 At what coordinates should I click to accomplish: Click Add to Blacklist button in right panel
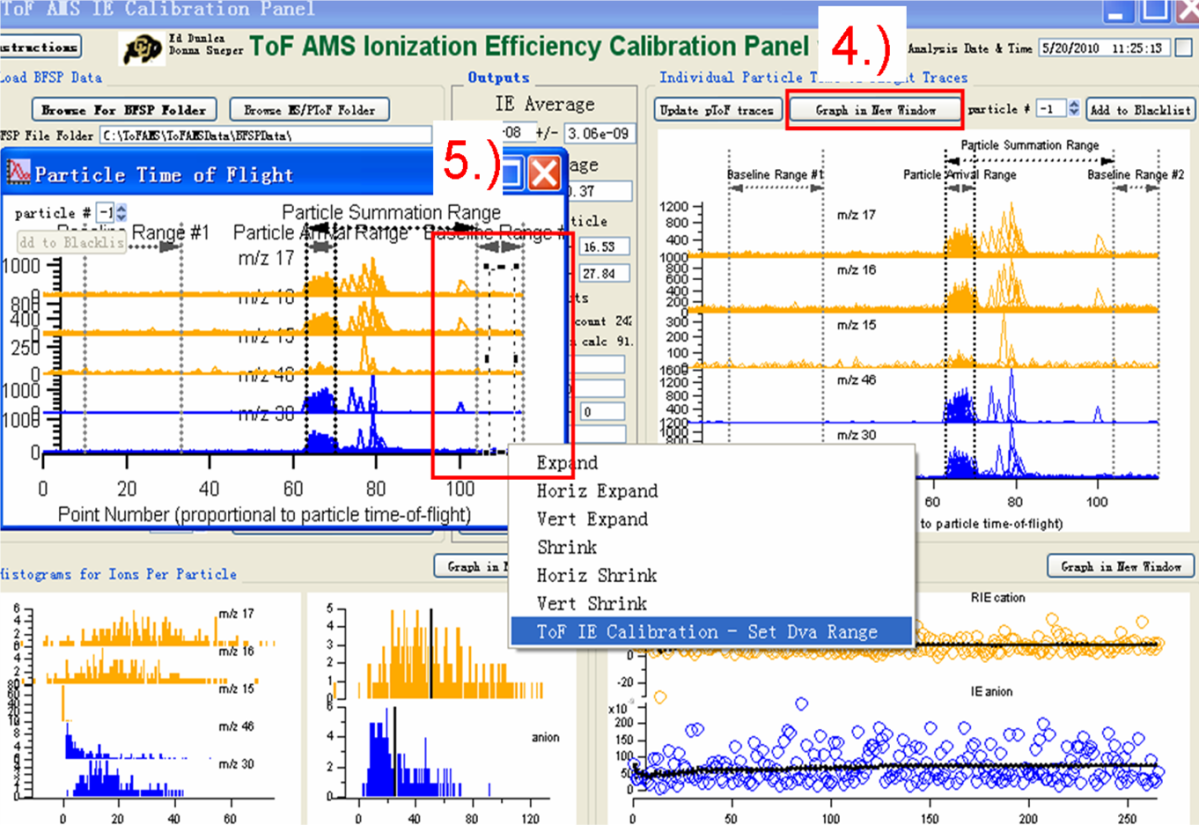pos(1140,110)
